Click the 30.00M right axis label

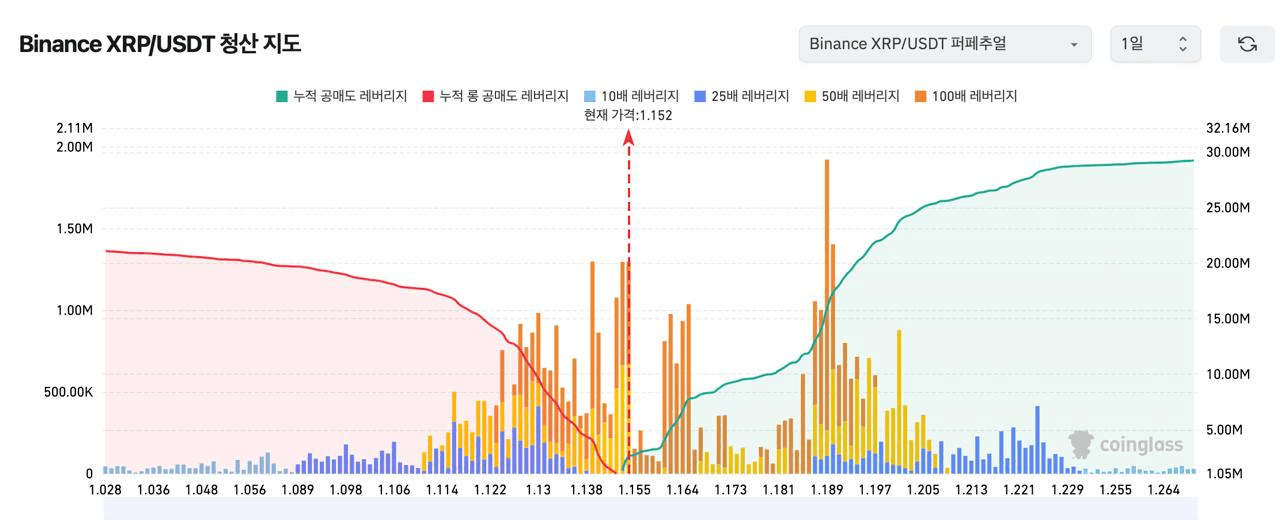click(x=1228, y=152)
